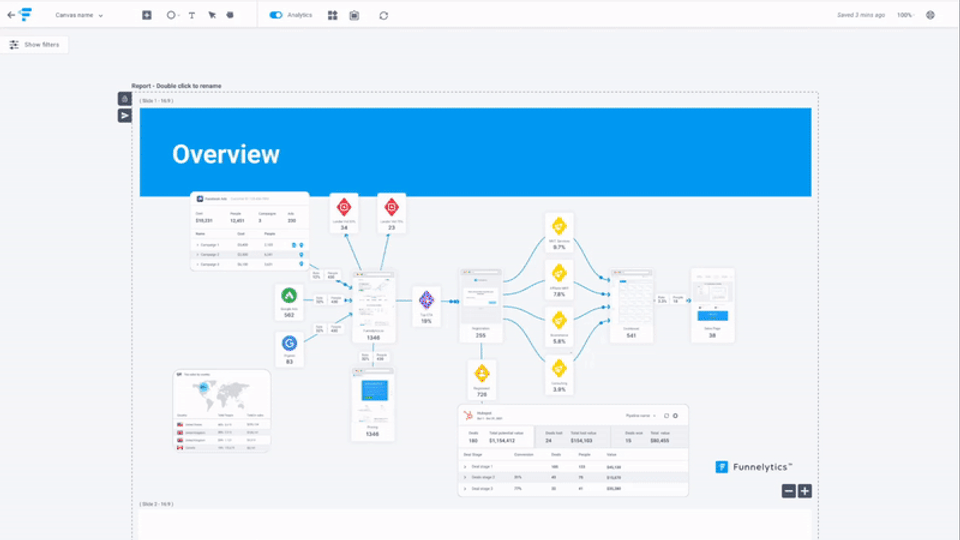Viewport: 960px width, 540px height.
Task: Expand the Campaign 3 row
Action: (x=197, y=264)
